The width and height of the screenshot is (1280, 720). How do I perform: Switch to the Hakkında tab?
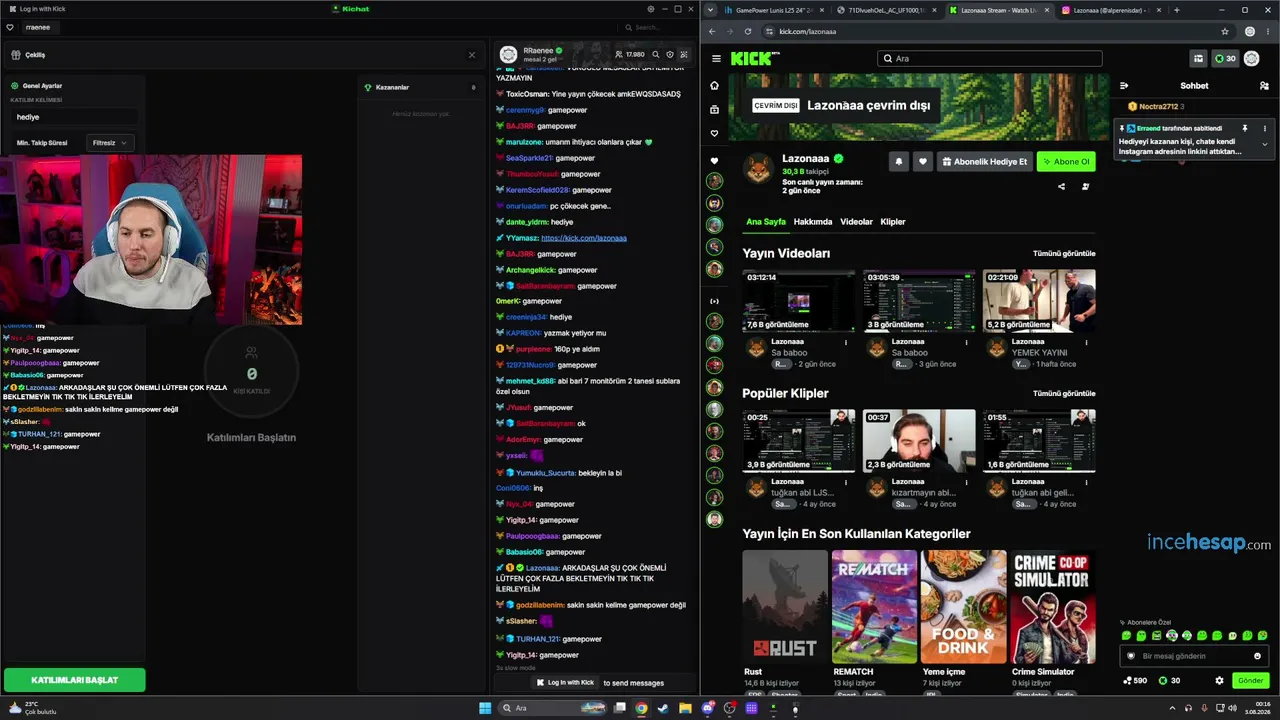point(813,222)
